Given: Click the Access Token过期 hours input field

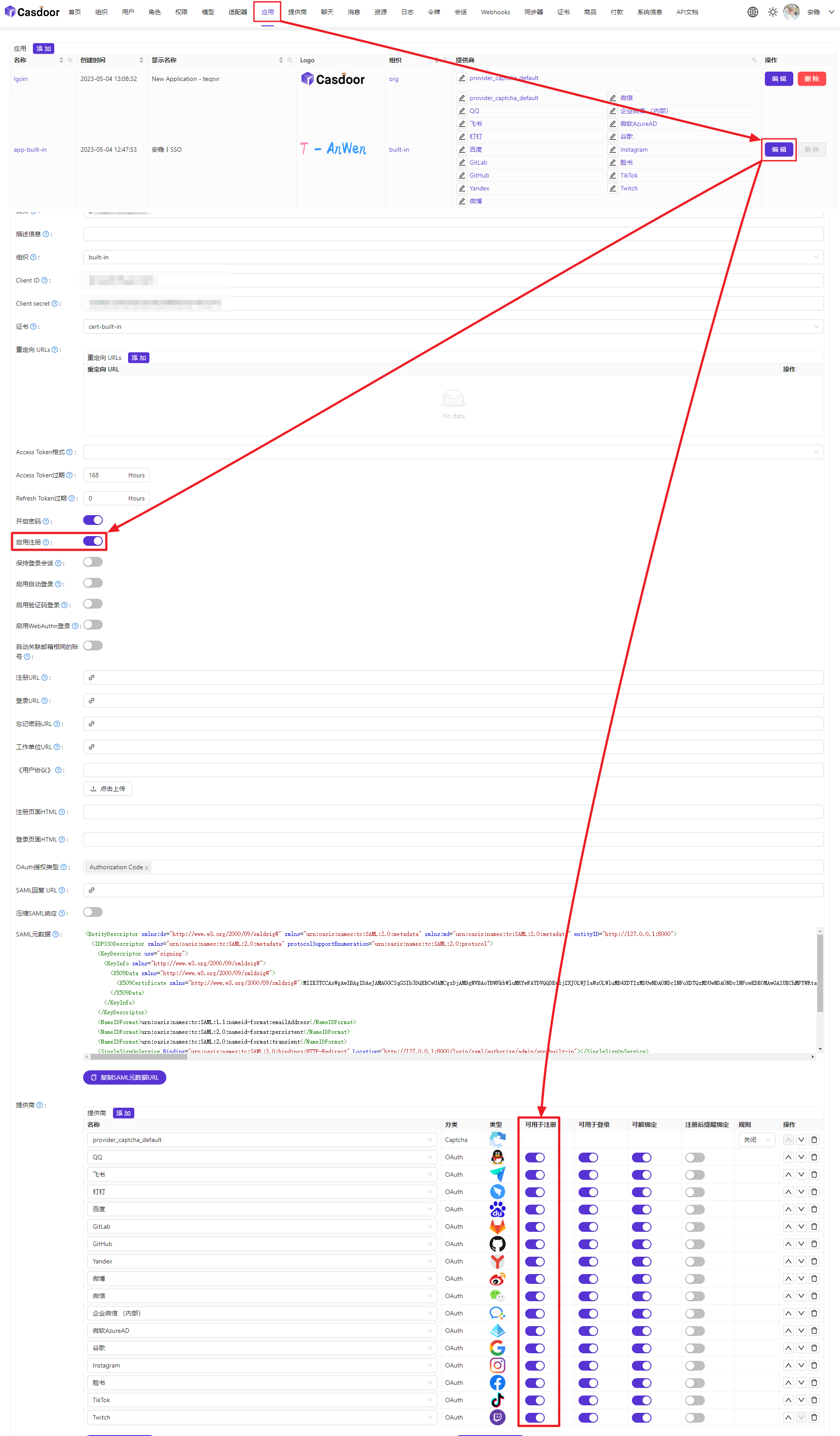Looking at the screenshot, I should click(x=116, y=475).
